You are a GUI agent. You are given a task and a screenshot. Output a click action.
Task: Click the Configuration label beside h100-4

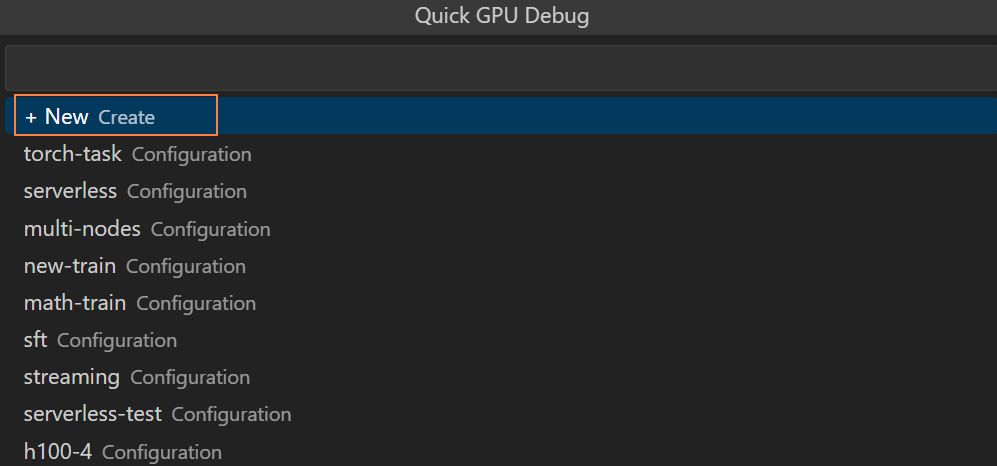point(162,452)
